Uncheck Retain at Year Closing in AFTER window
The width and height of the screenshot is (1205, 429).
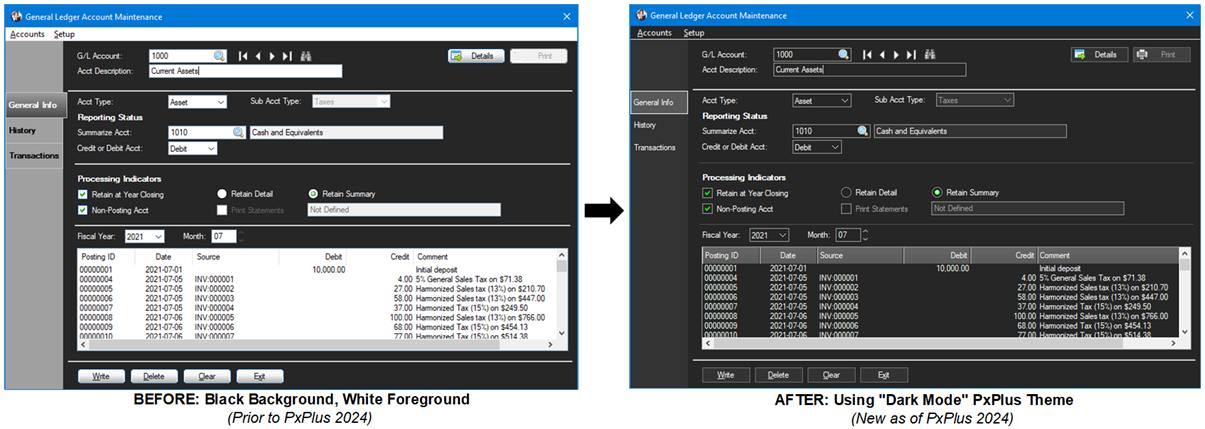[708, 193]
